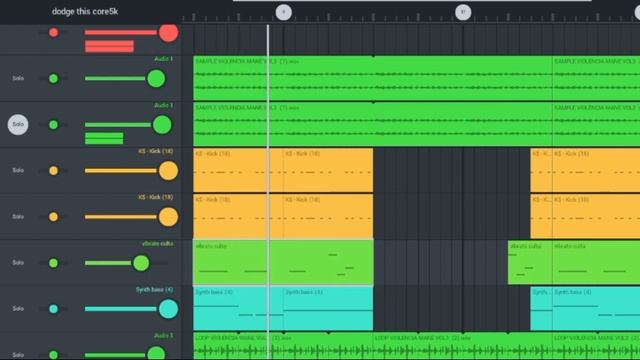The height and width of the screenshot is (360, 640).
Task: Select the bottom Audio 1 track label
Action: (x=164, y=336)
